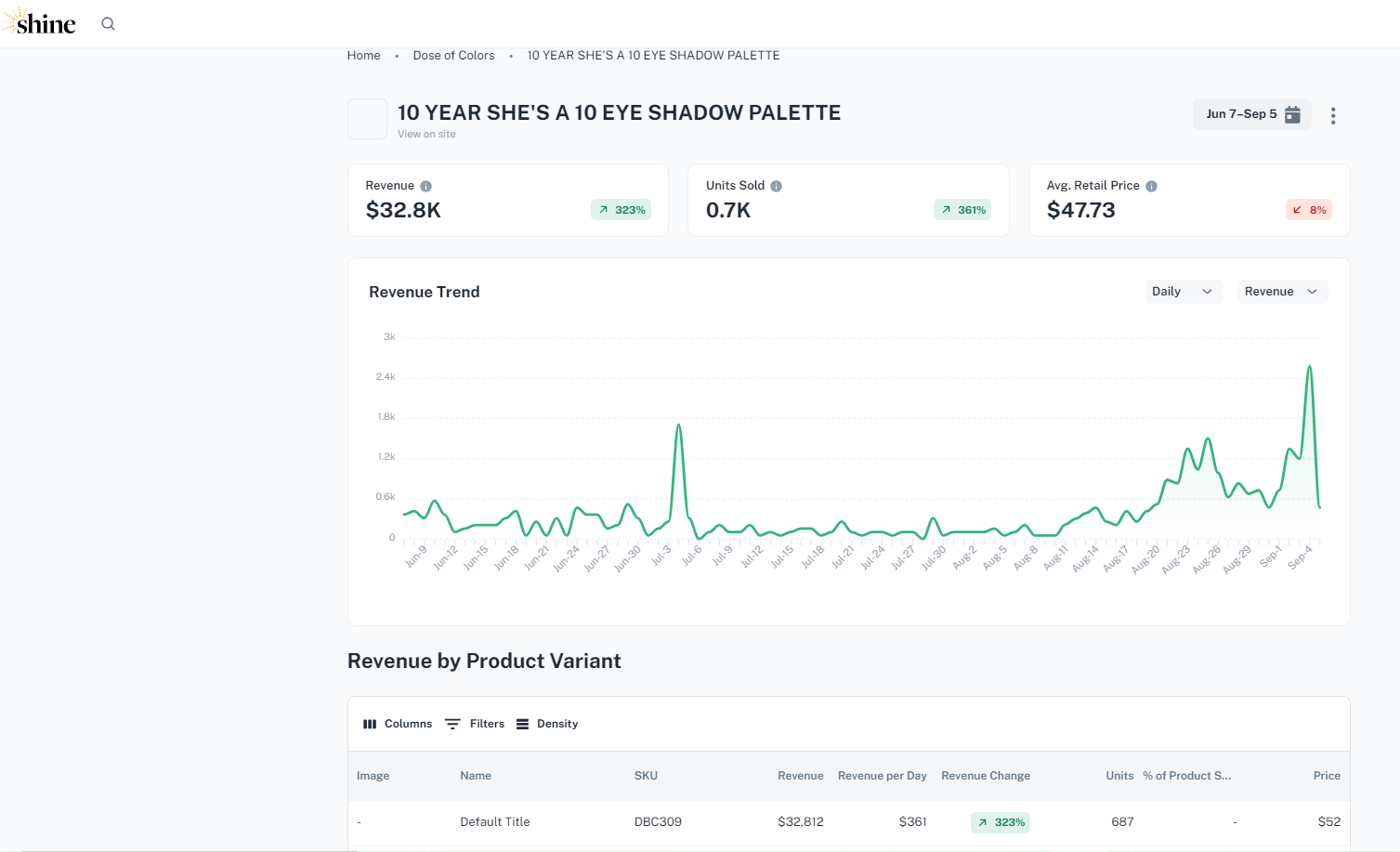Image resolution: width=1400 pixels, height=852 pixels.
Task: Open the Revenue metric dropdown
Action: click(x=1282, y=292)
